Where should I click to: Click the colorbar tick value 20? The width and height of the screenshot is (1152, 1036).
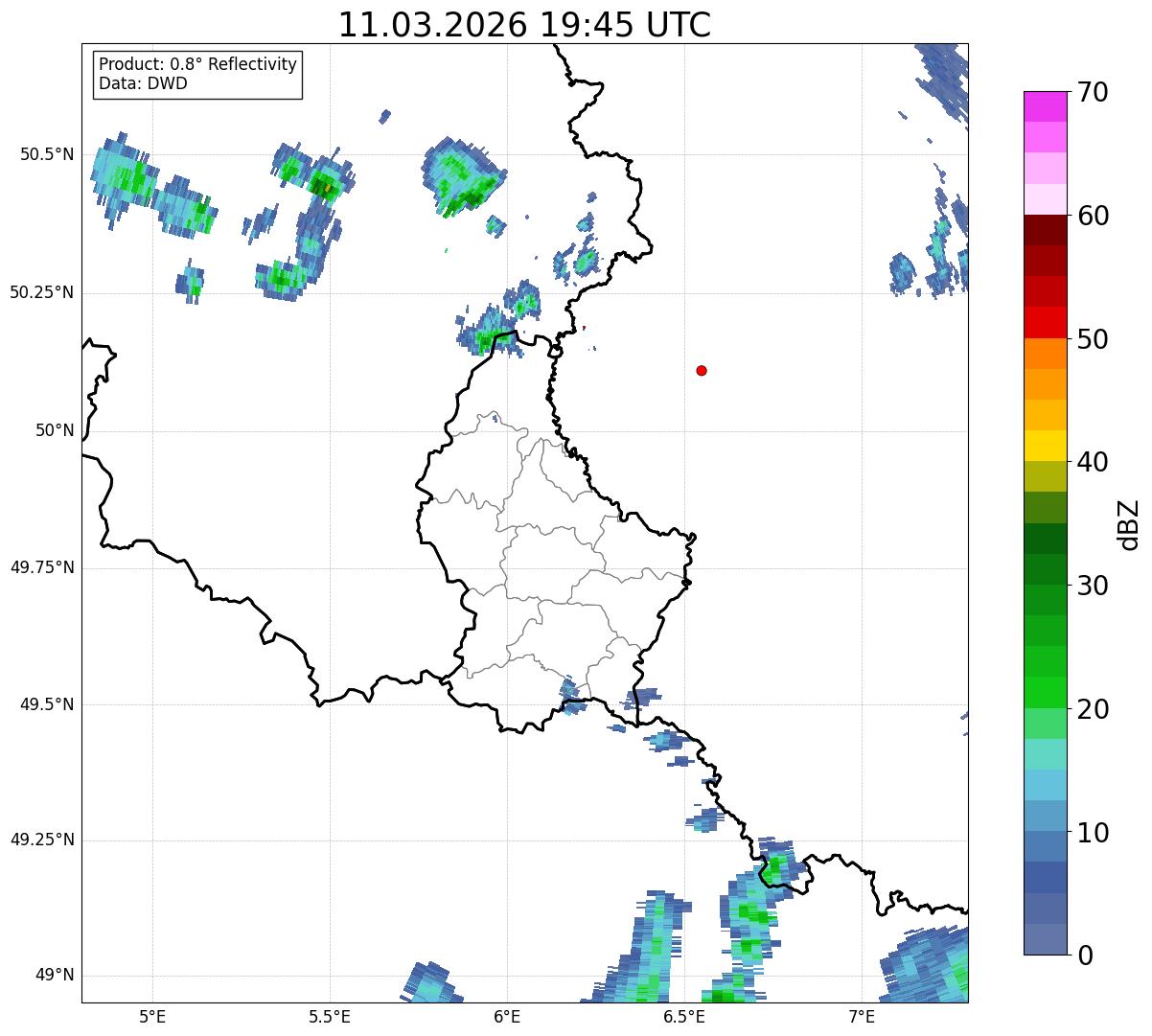1093,709
